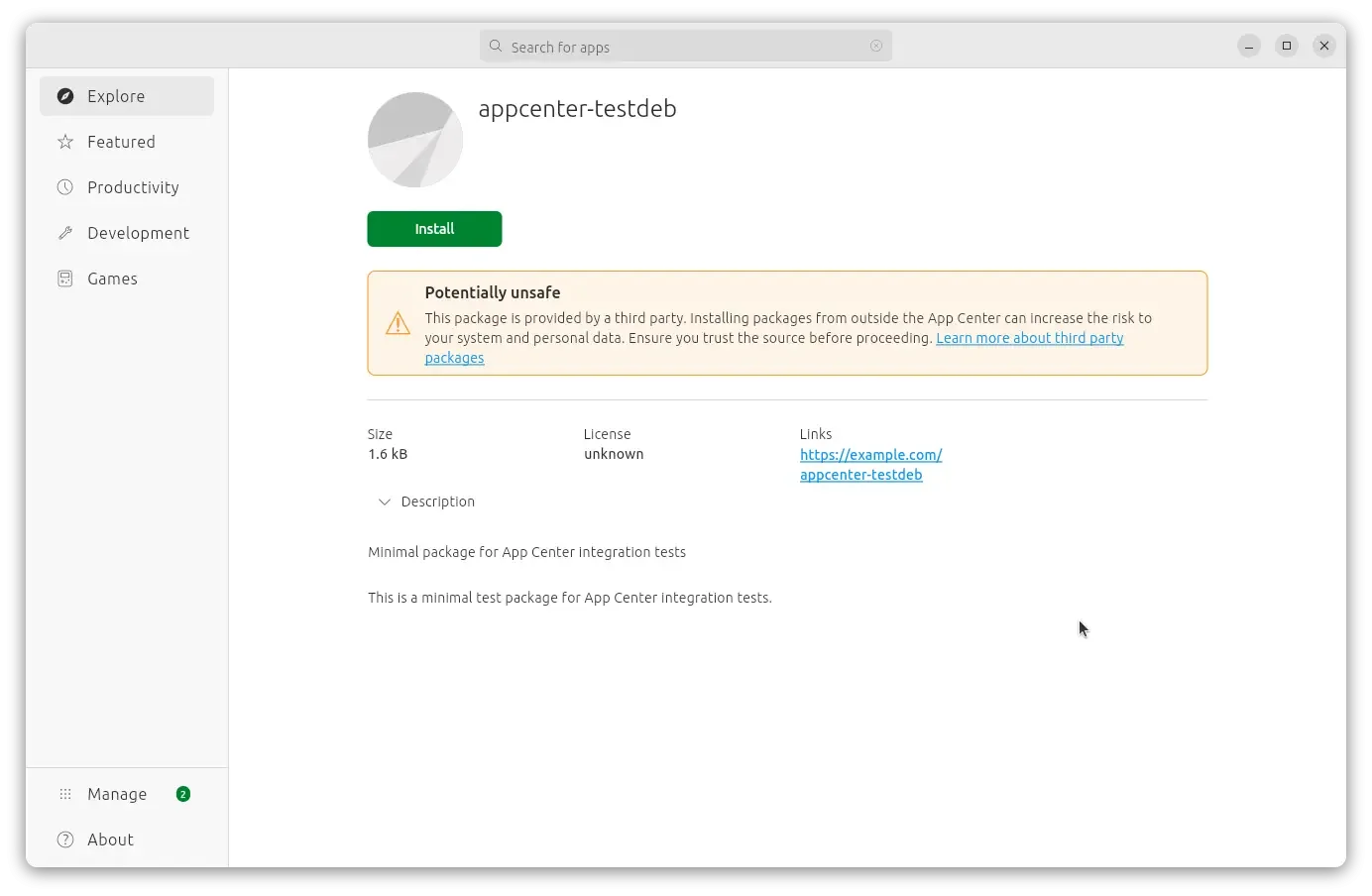1372x896 pixels.
Task: Click the warning triangle icon
Action: (398, 323)
